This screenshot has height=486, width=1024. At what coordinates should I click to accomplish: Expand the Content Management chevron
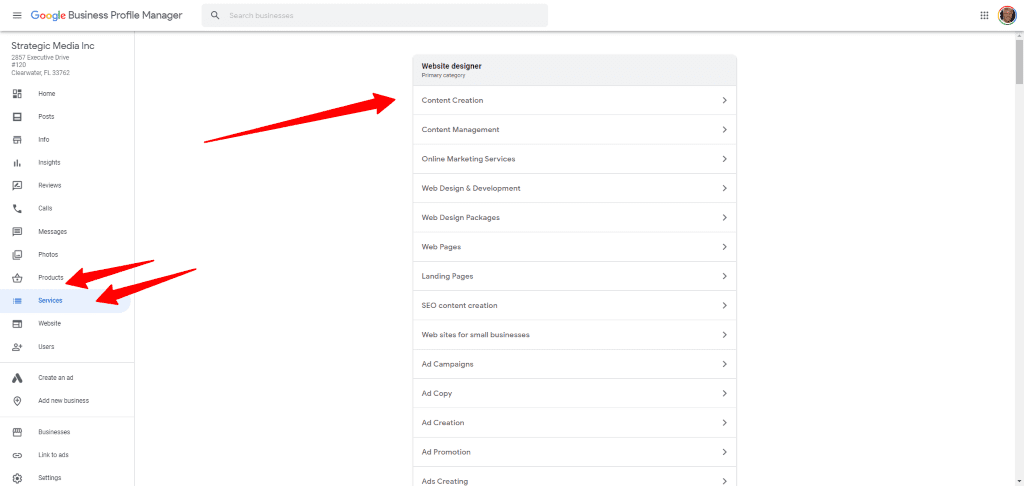(724, 129)
